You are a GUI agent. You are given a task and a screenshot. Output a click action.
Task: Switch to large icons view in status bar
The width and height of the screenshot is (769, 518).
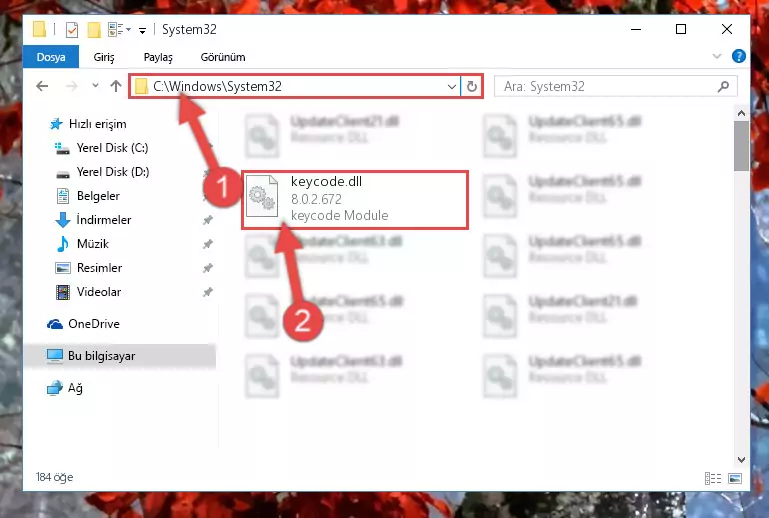point(735,478)
